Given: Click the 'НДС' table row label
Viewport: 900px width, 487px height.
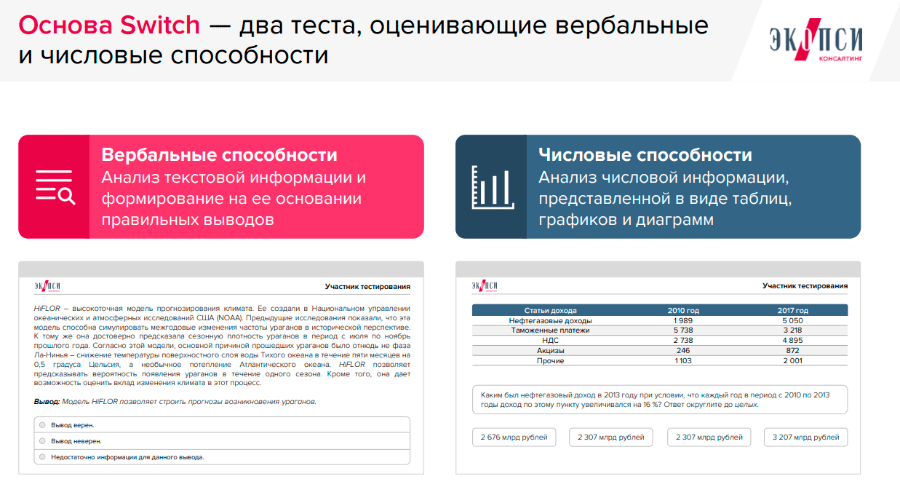Looking at the screenshot, I should (550, 341).
